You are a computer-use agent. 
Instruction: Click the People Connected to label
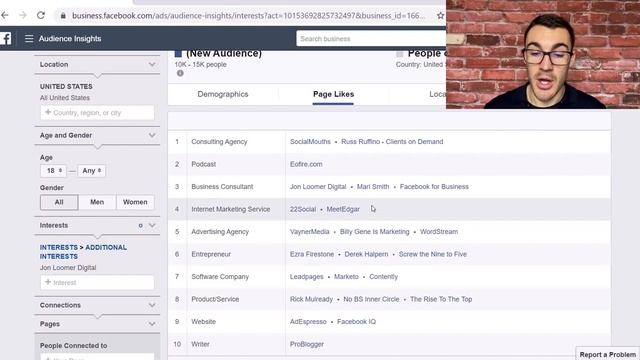click(73, 345)
